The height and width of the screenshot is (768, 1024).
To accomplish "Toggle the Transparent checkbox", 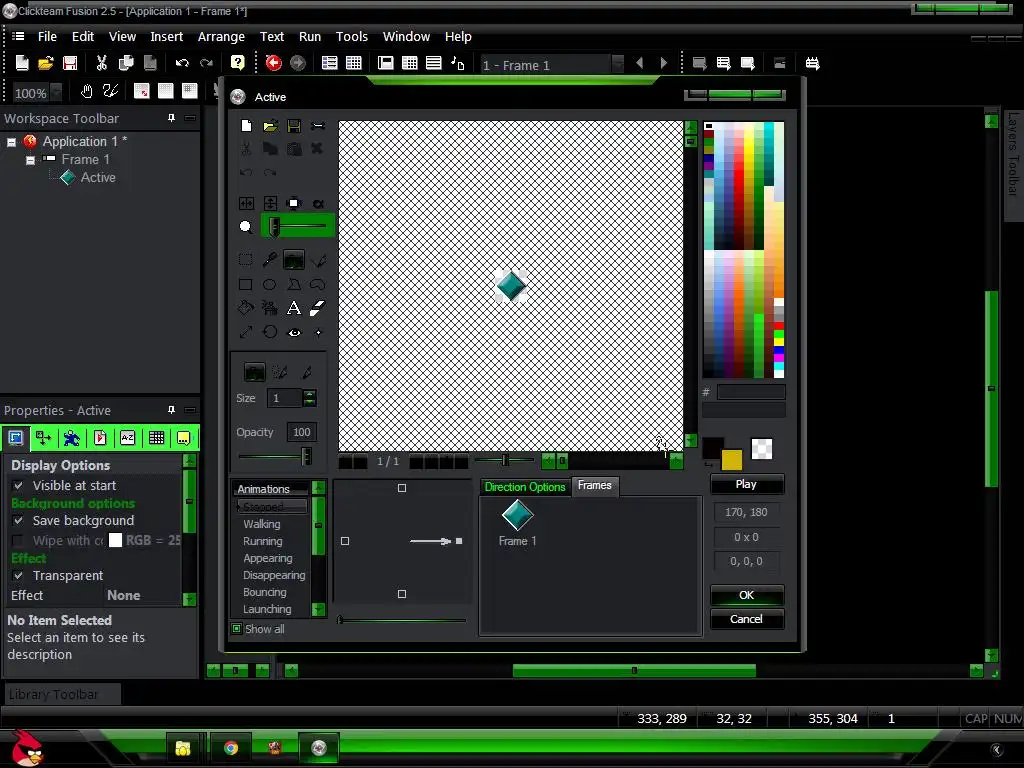I will (x=18, y=575).
